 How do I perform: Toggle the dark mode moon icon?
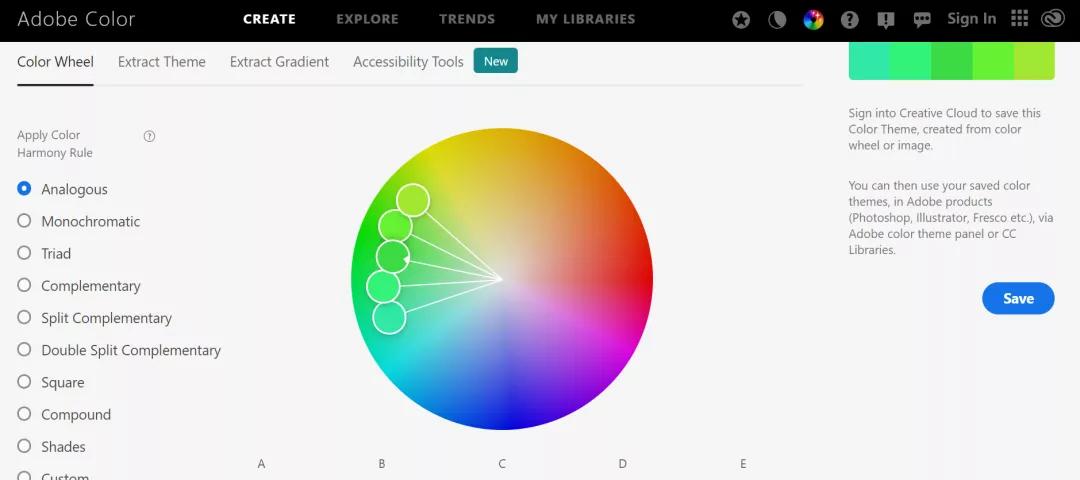777,20
